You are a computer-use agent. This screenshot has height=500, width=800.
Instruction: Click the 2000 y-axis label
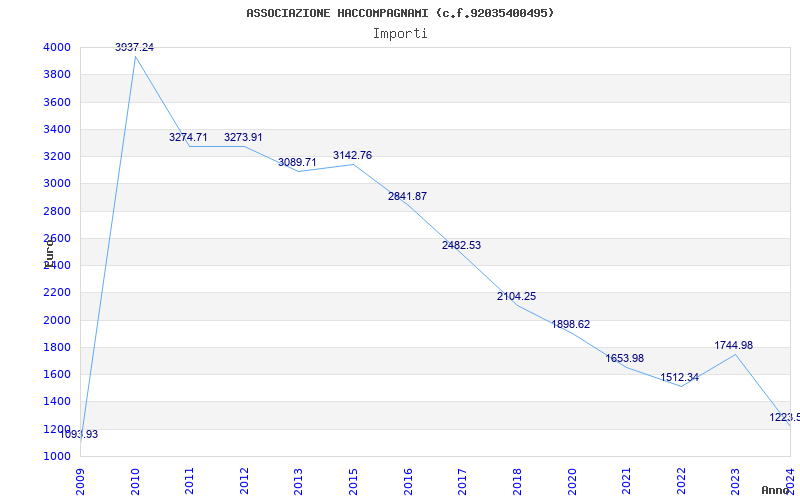click(57, 320)
